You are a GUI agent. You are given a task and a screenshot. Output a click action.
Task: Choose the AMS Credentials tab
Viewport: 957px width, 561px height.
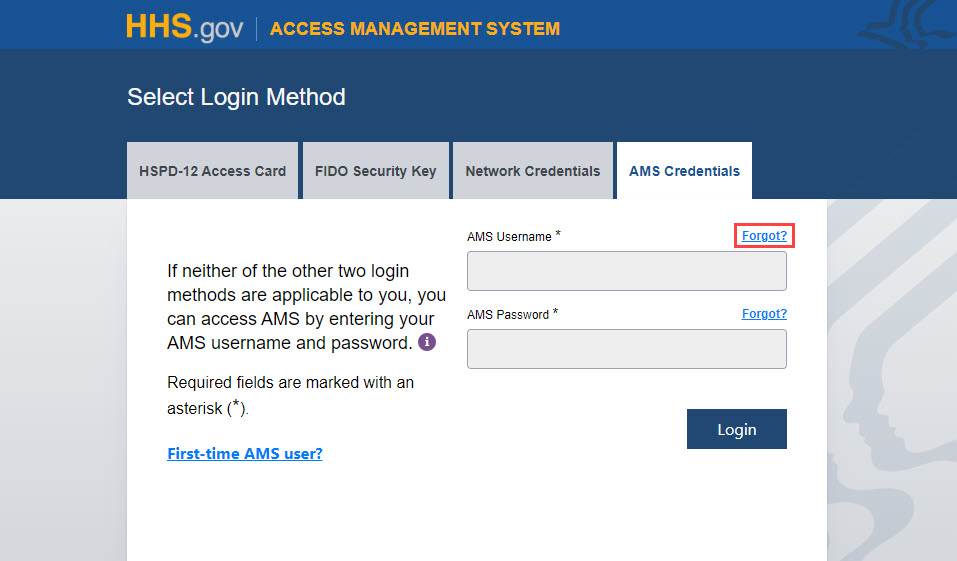pos(684,171)
